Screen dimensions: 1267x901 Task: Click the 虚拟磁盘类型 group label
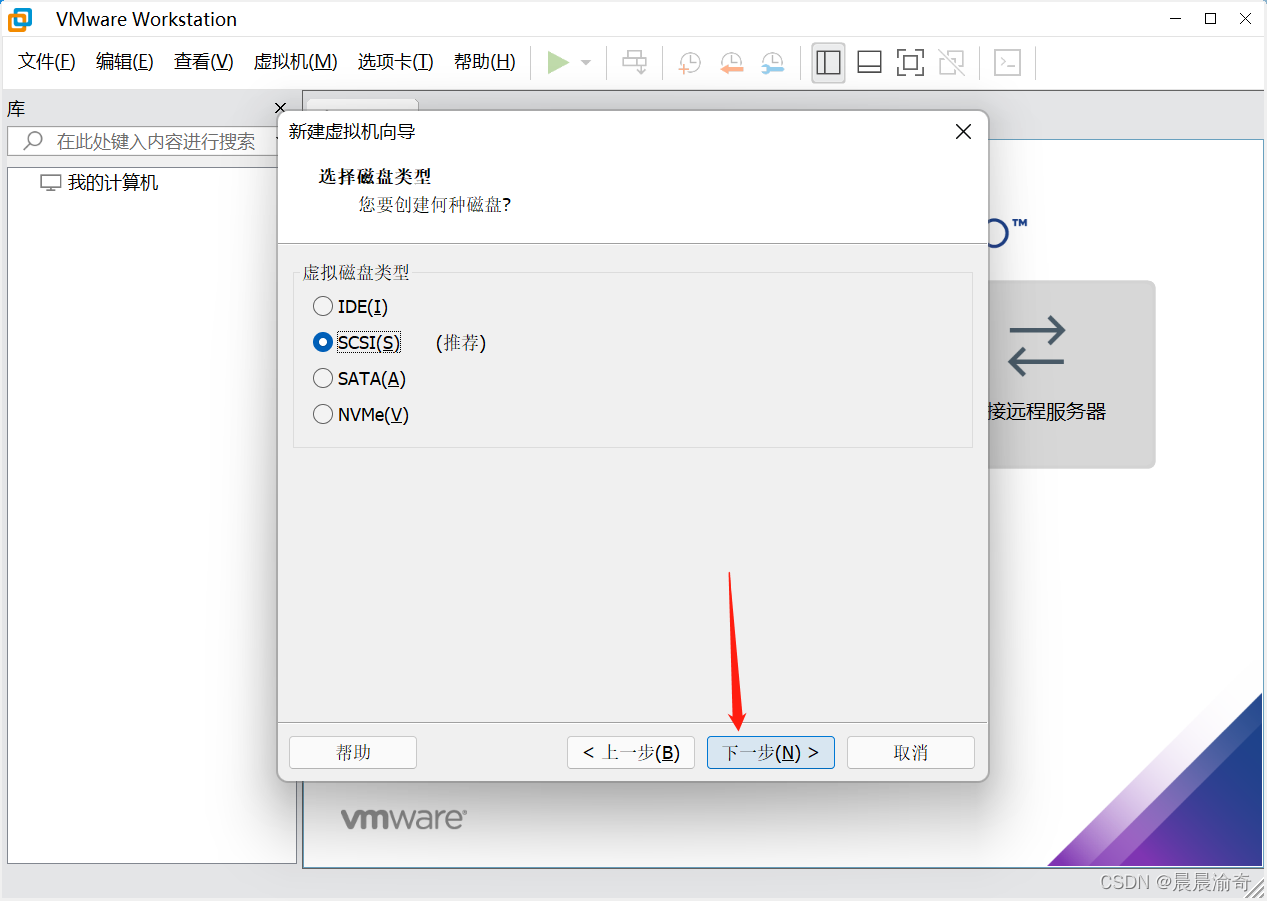point(356,272)
